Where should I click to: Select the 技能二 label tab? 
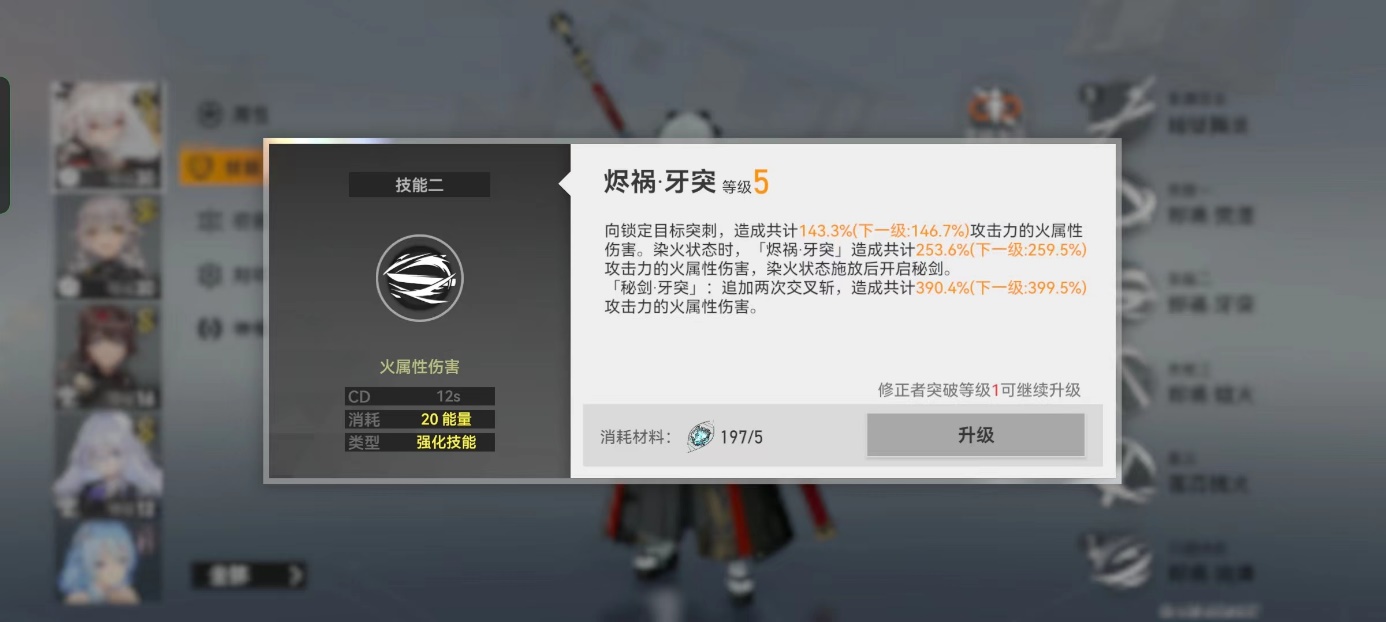click(x=419, y=184)
